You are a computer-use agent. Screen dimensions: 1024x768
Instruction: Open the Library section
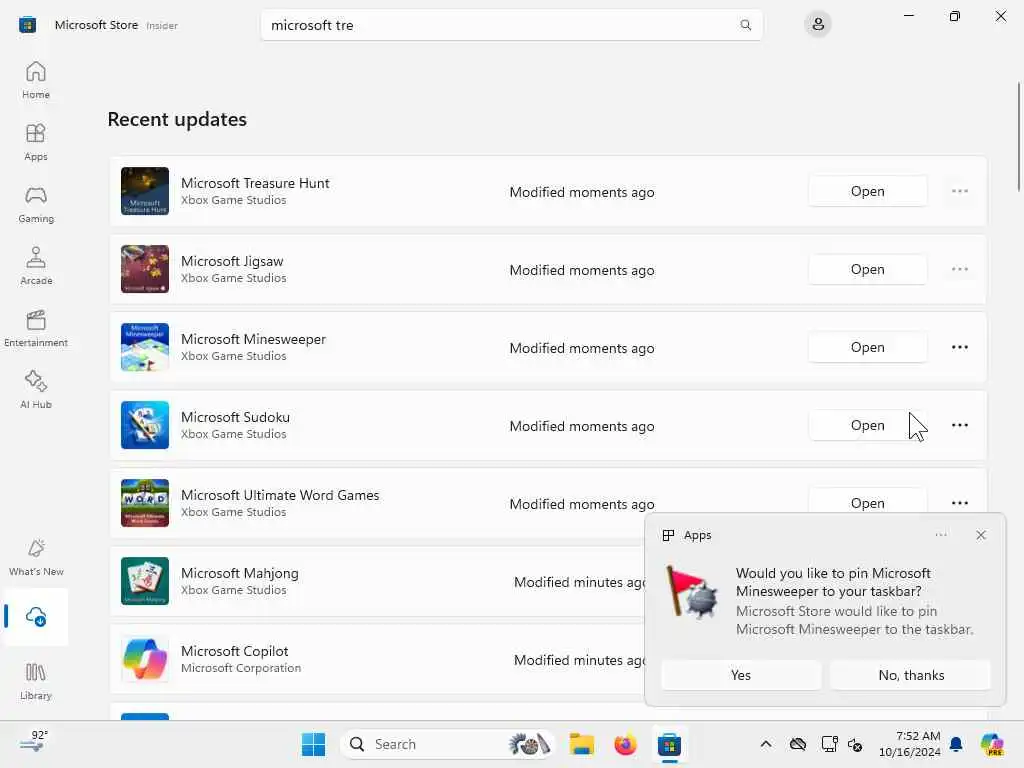click(x=36, y=681)
